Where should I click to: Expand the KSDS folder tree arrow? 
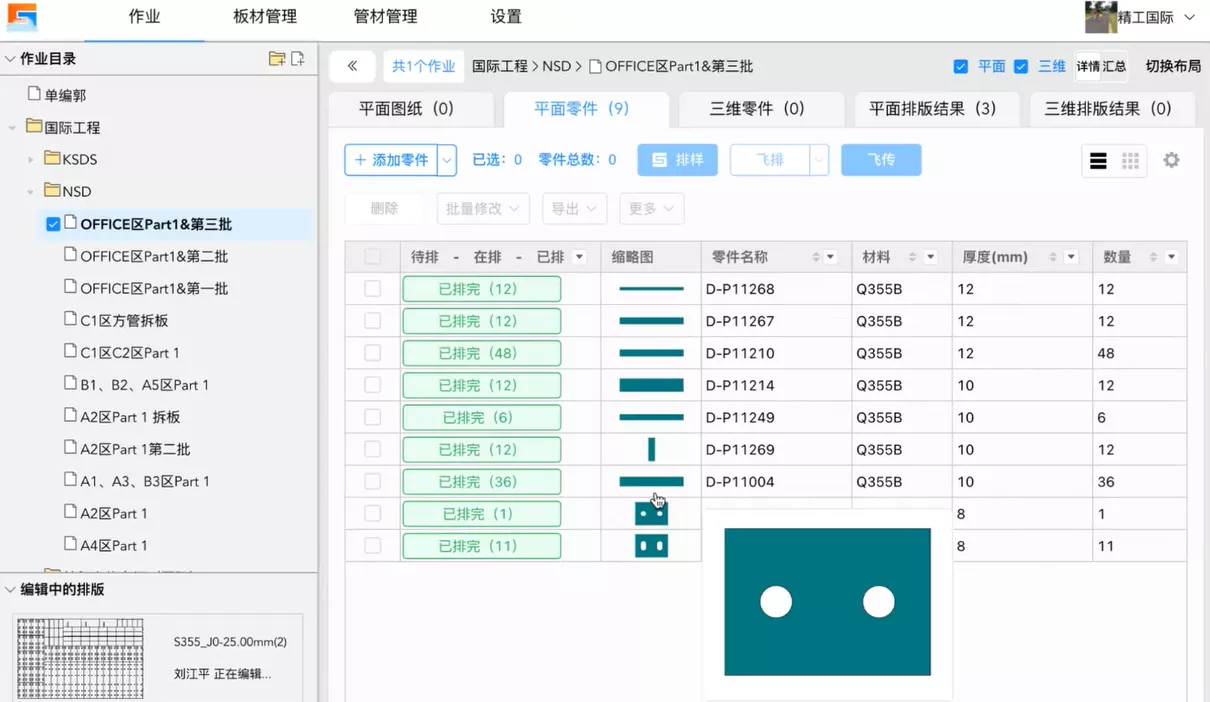pos(31,159)
